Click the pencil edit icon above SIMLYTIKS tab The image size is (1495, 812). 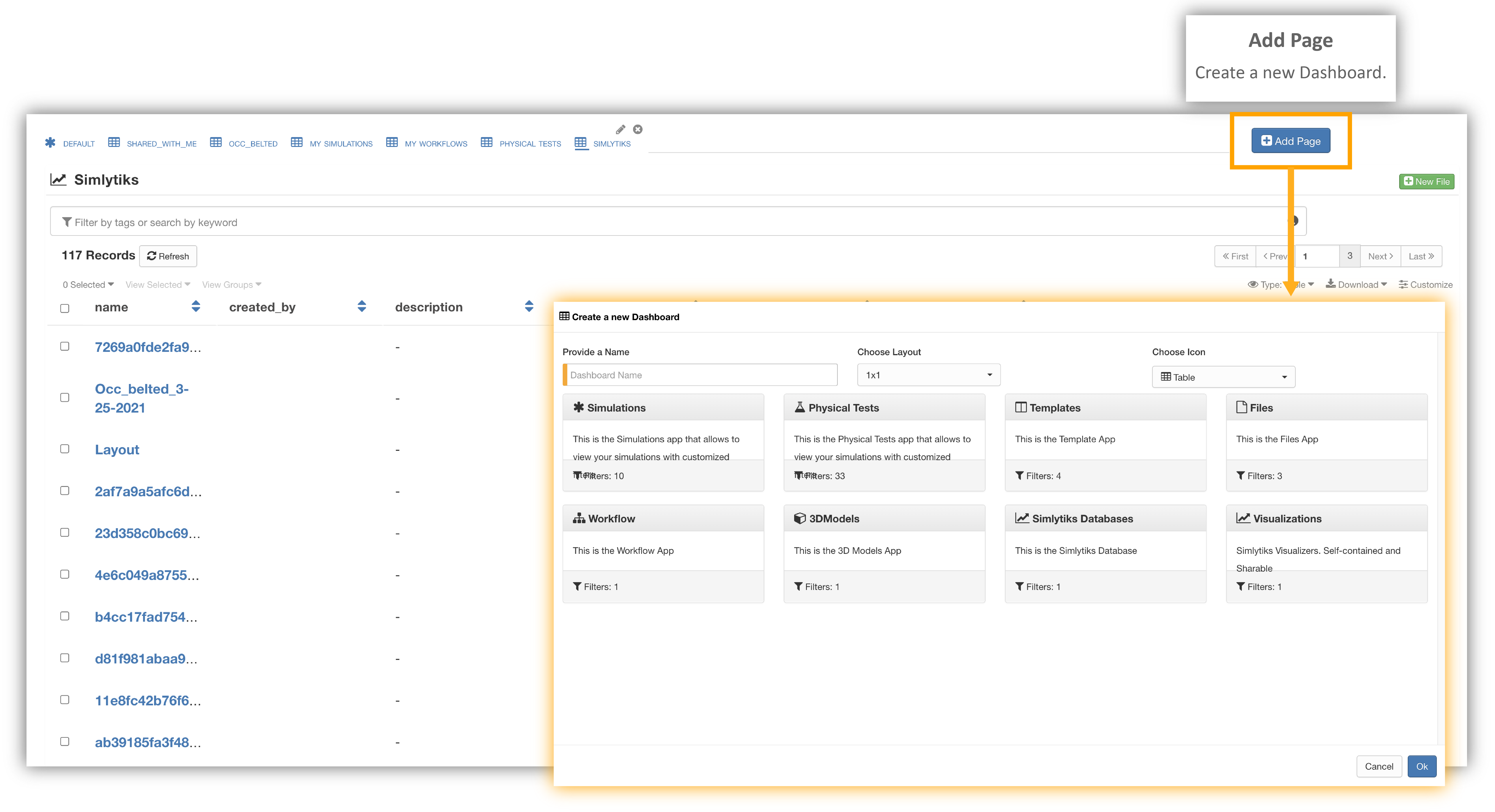click(x=620, y=129)
